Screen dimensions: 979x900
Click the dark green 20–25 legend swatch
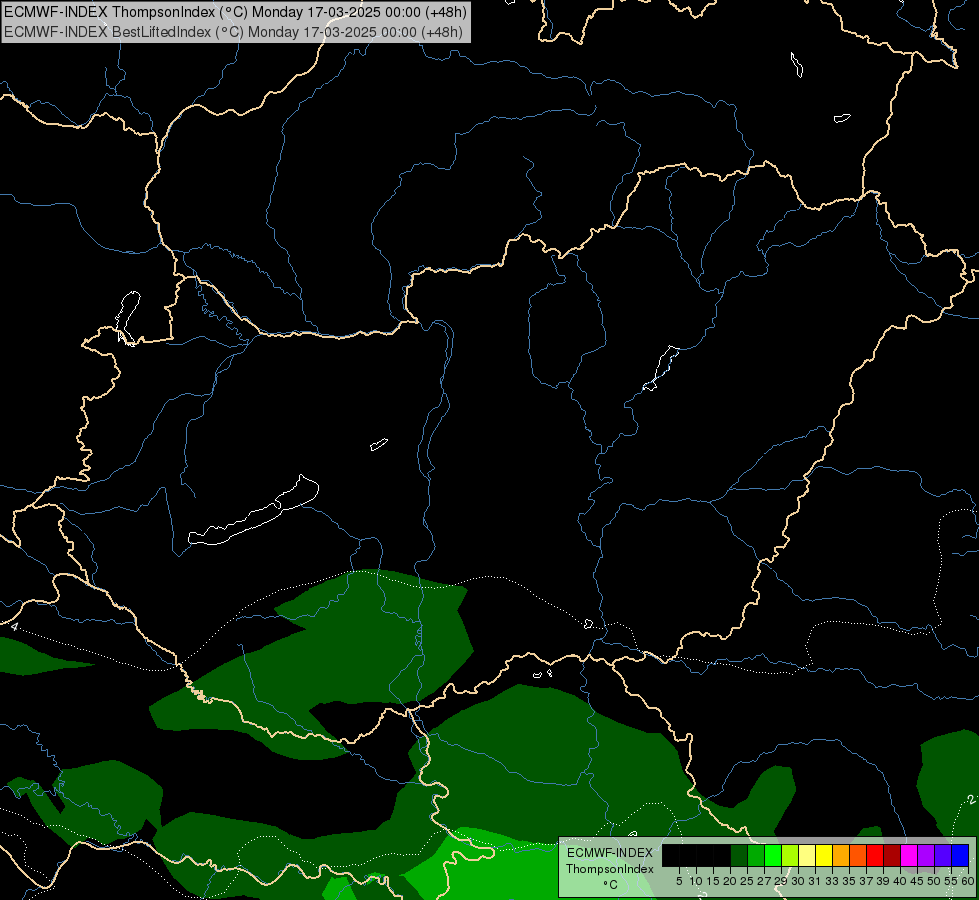(739, 855)
